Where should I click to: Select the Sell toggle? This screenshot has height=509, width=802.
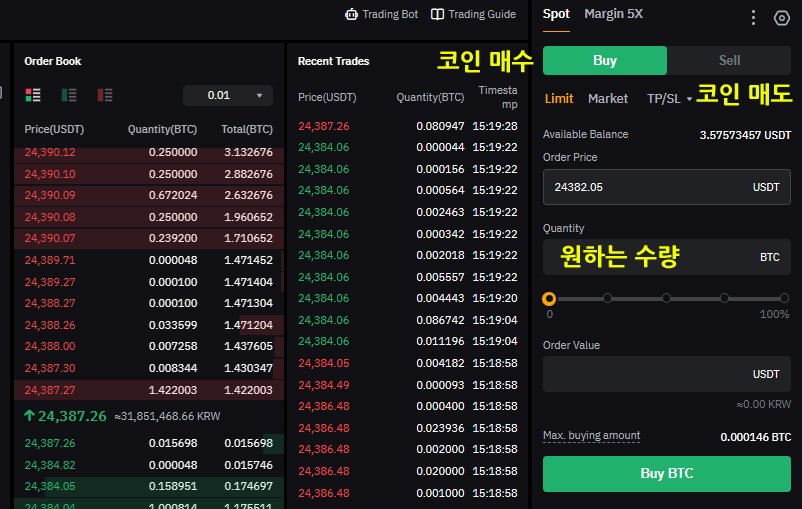pos(729,60)
